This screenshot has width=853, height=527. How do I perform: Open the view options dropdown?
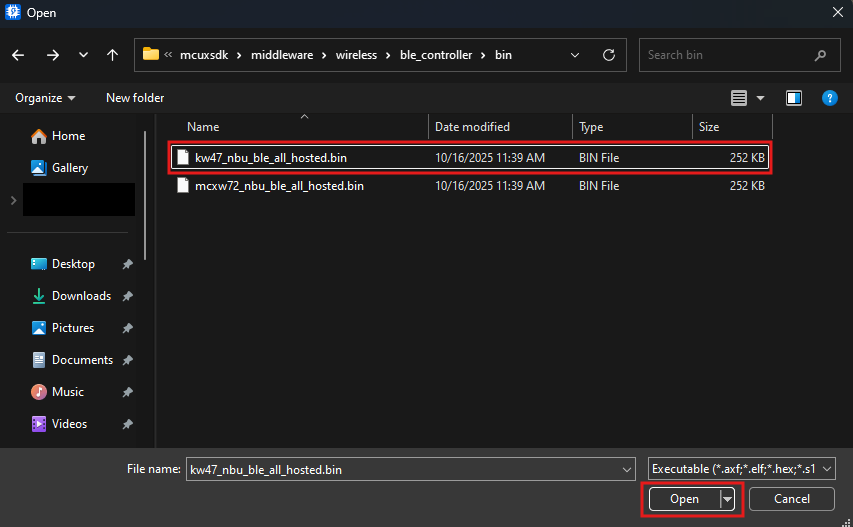click(x=760, y=98)
